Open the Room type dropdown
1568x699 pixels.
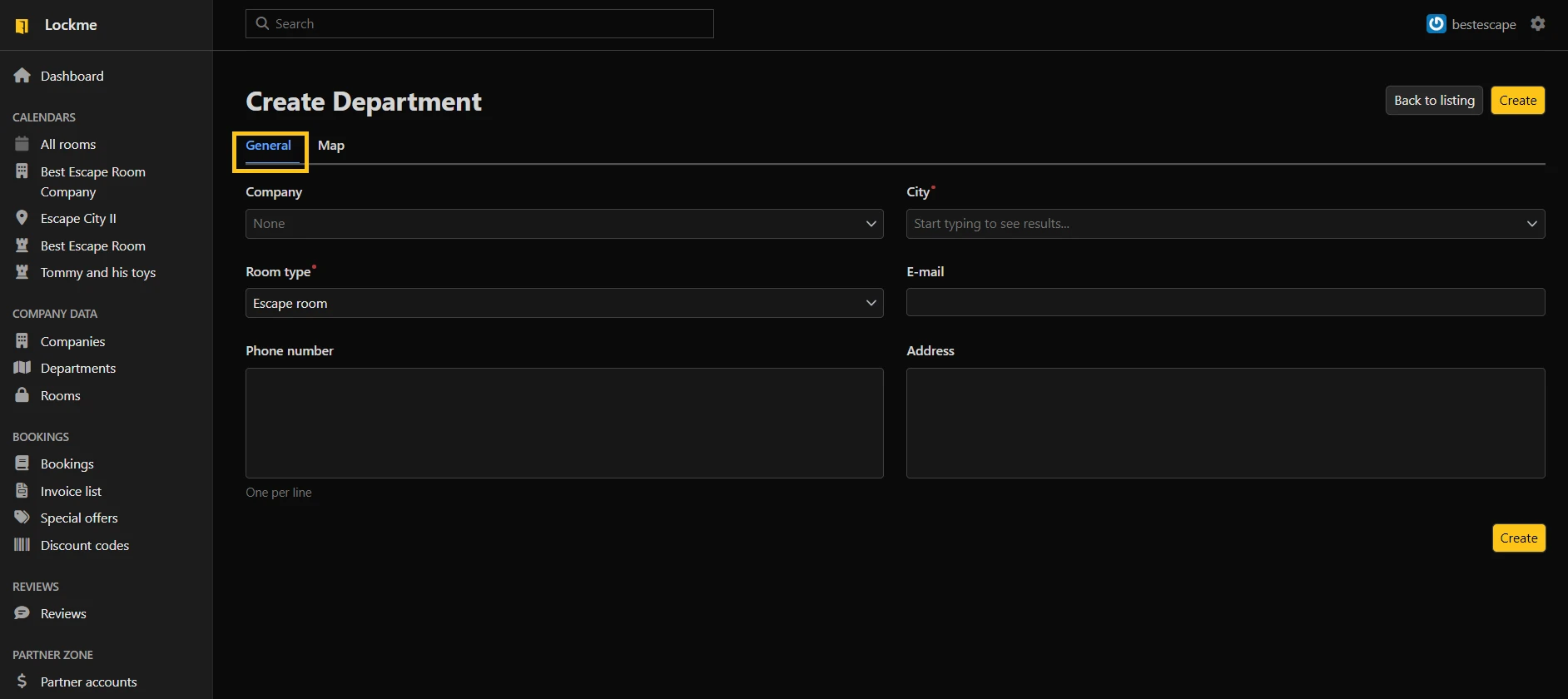[x=563, y=304]
